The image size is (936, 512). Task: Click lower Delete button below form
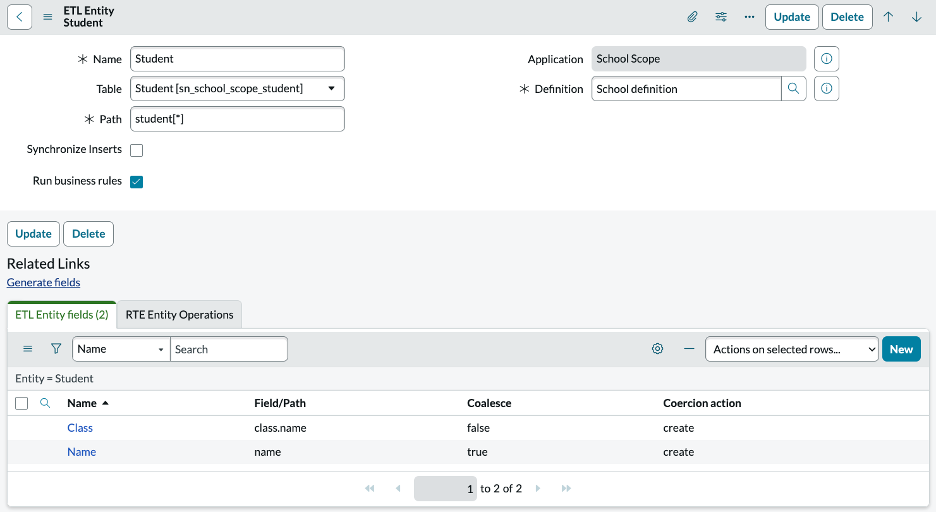click(x=88, y=234)
